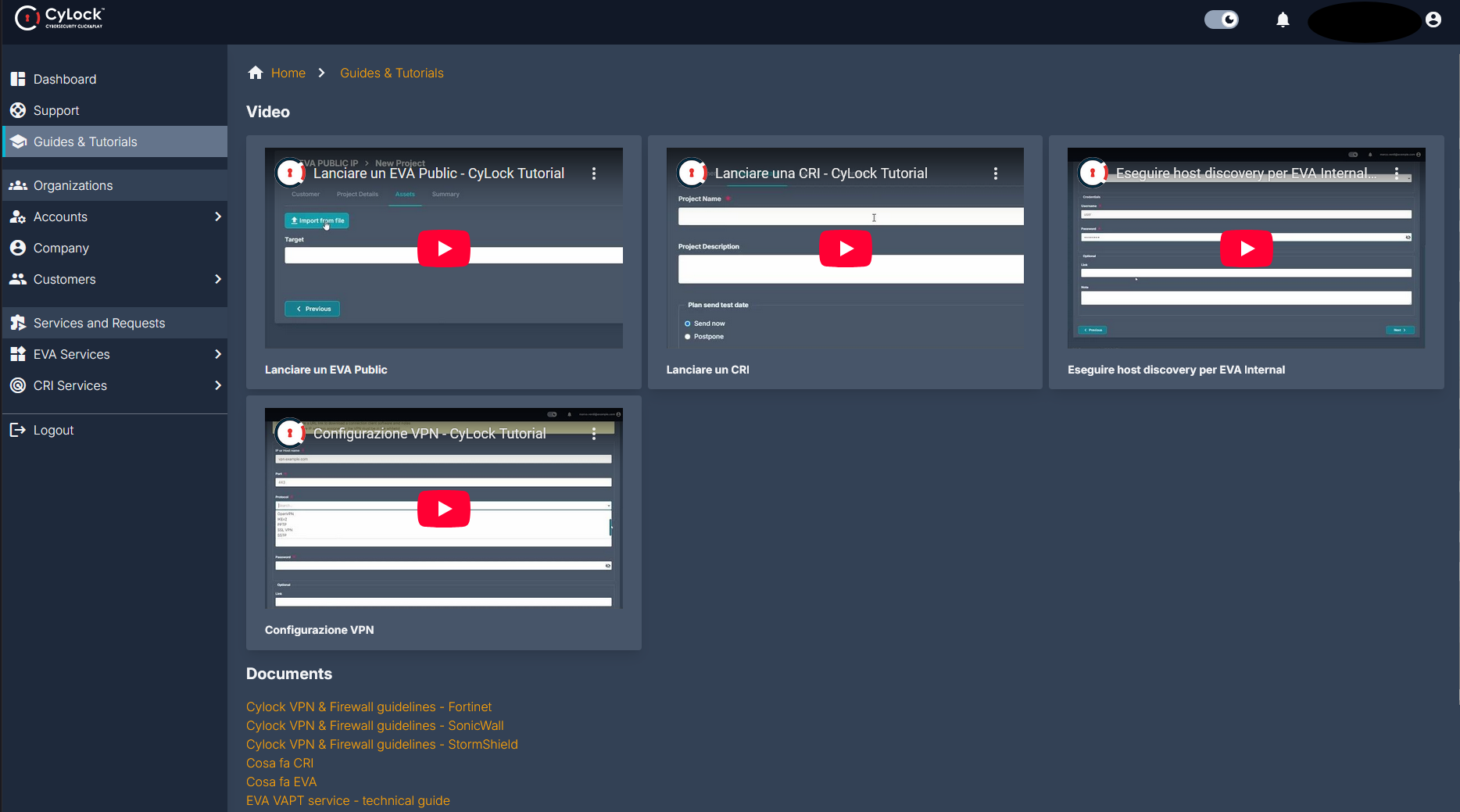Open the Cosa fa EVA document

pos(281,782)
